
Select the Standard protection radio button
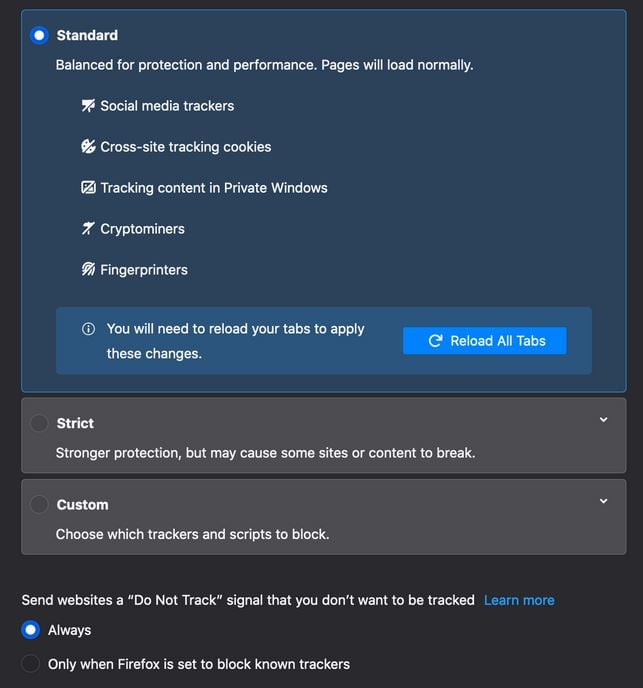(39, 35)
